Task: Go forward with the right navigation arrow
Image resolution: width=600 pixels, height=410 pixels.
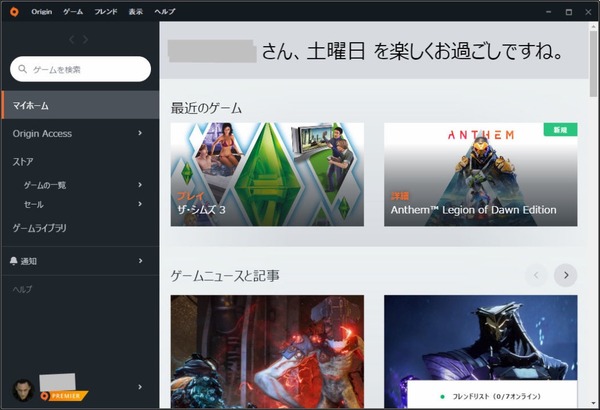Action: 85,39
